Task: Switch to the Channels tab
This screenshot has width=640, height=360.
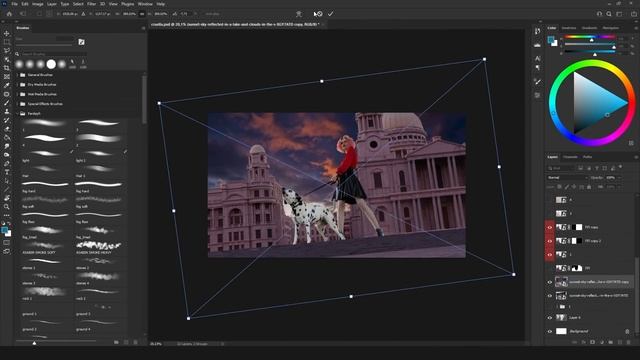Action: pyautogui.click(x=570, y=157)
